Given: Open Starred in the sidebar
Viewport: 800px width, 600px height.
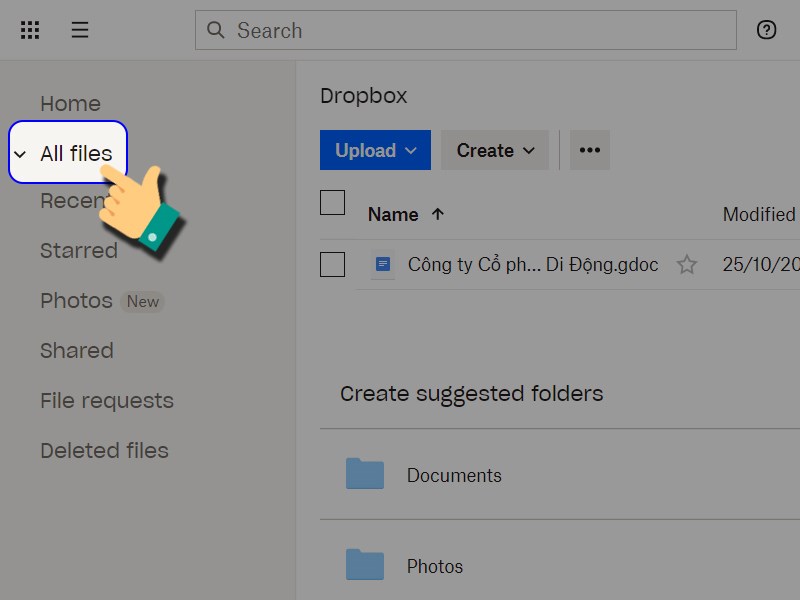Looking at the screenshot, I should 78,251.
